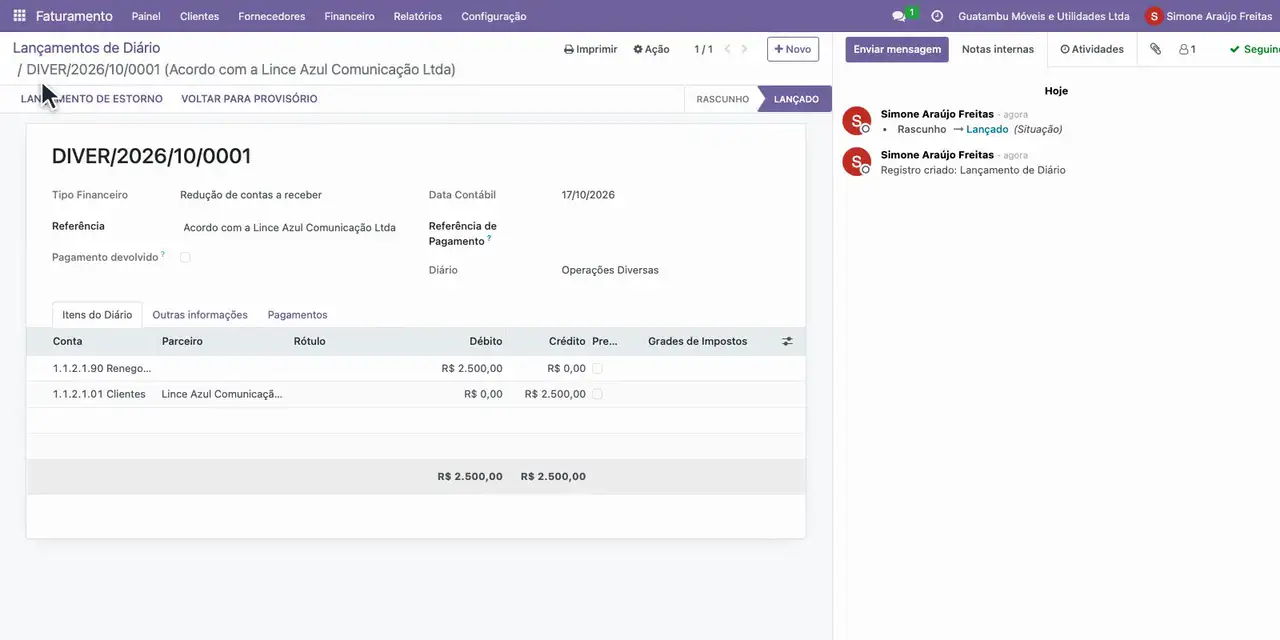Open the Configuração menu

[x=494, y=16]
